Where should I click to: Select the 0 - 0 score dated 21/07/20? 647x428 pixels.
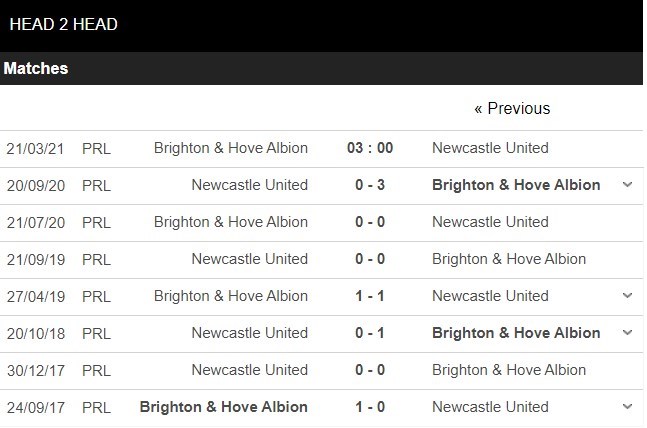370,222
